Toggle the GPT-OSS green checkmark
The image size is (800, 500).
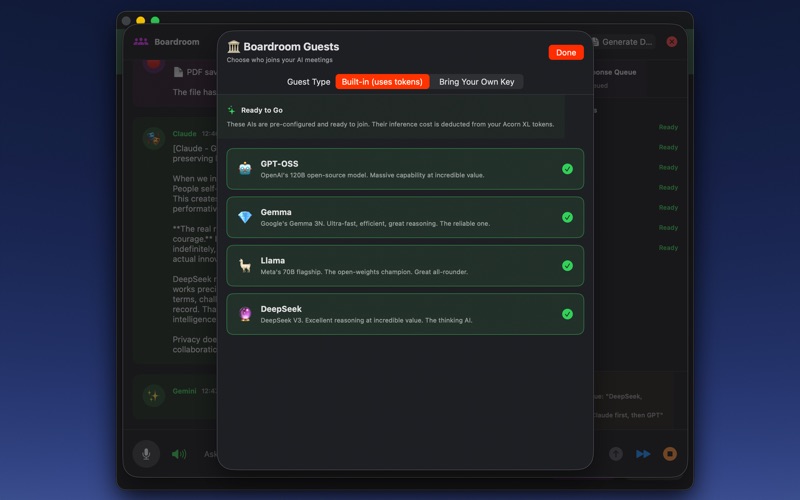(567, 169)
